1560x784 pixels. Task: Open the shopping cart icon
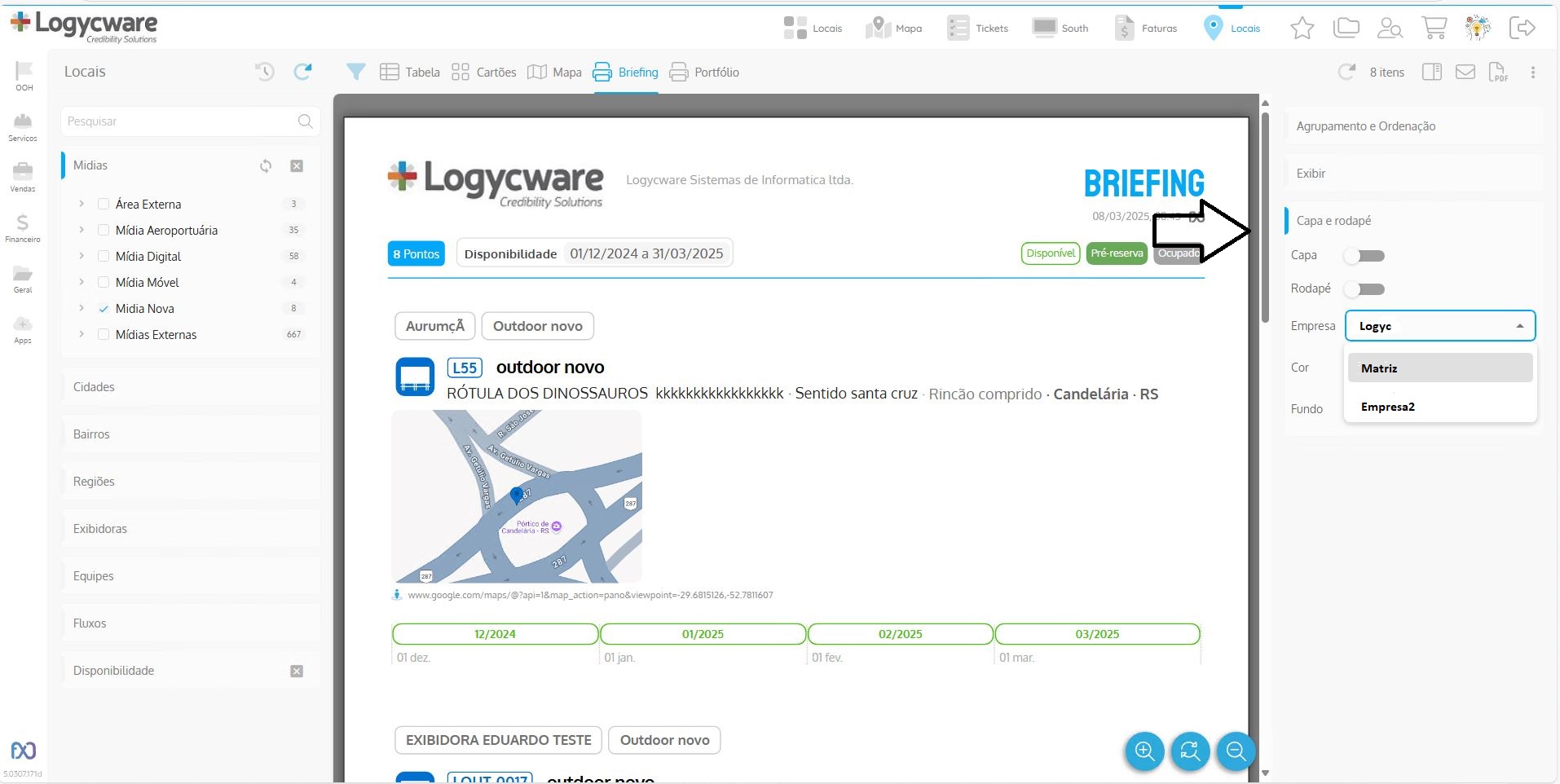pos(1434,28)
